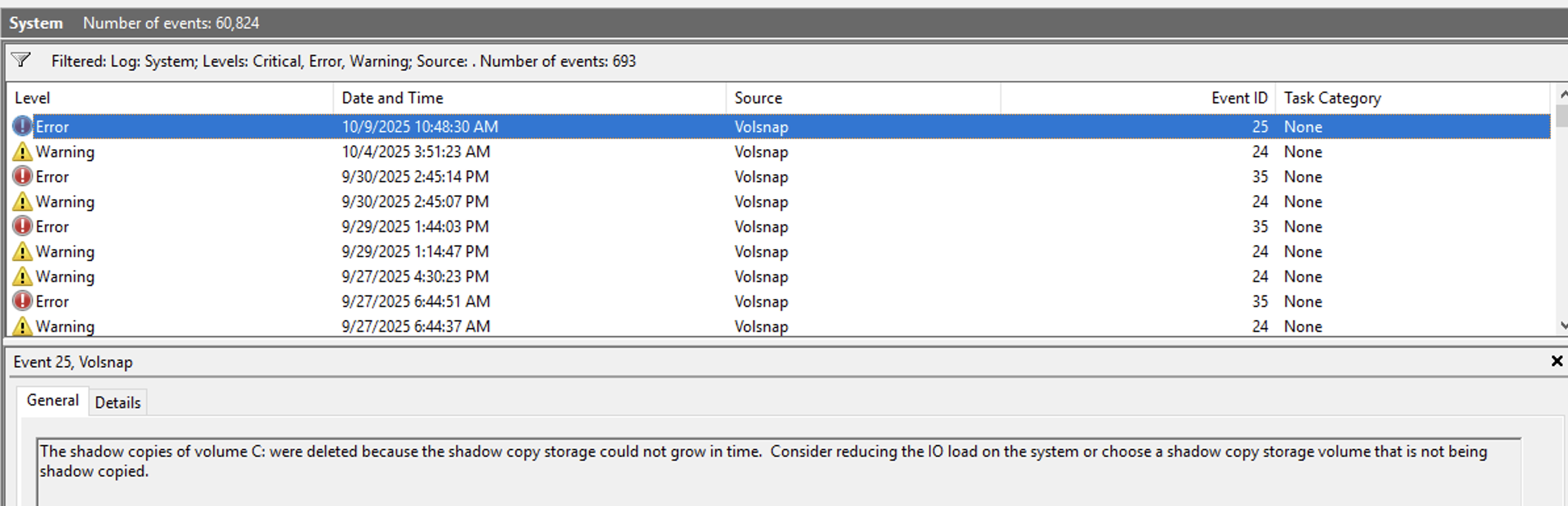
Task: Click error icon for 9/27/2025 6:44:51 AM event
Action: click(x=22, y=301)
